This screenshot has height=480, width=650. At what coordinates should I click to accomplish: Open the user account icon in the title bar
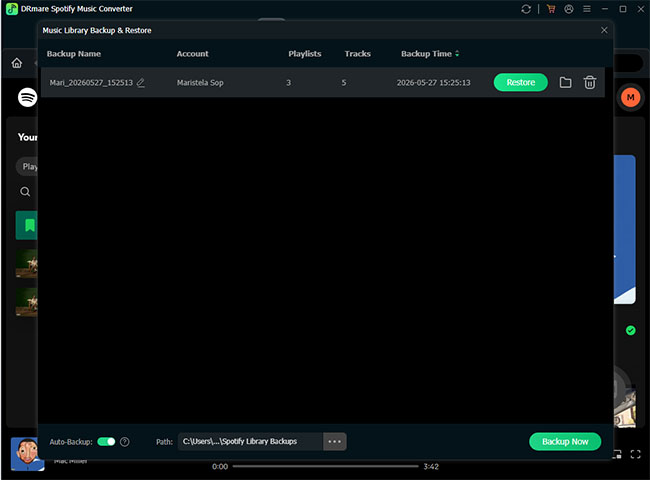coord(569,9)
